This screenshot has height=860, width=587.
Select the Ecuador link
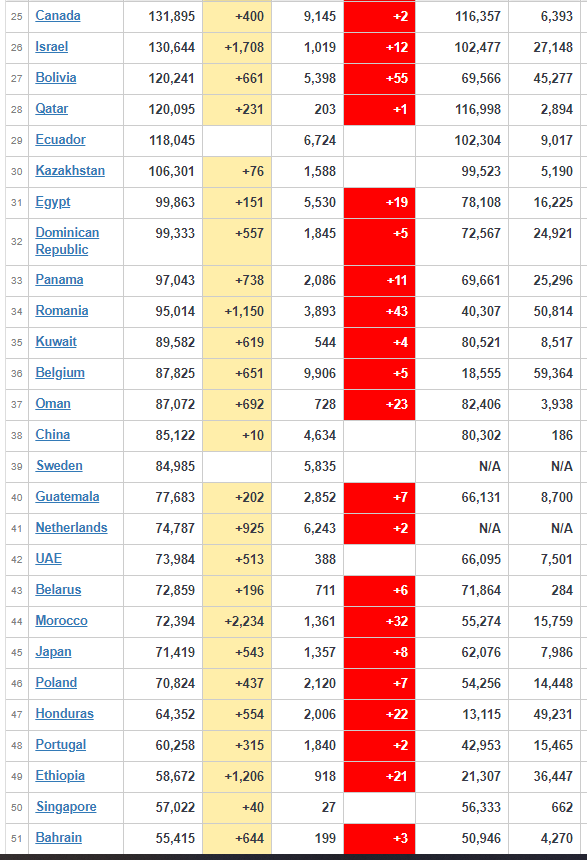[x=60, y=140]
